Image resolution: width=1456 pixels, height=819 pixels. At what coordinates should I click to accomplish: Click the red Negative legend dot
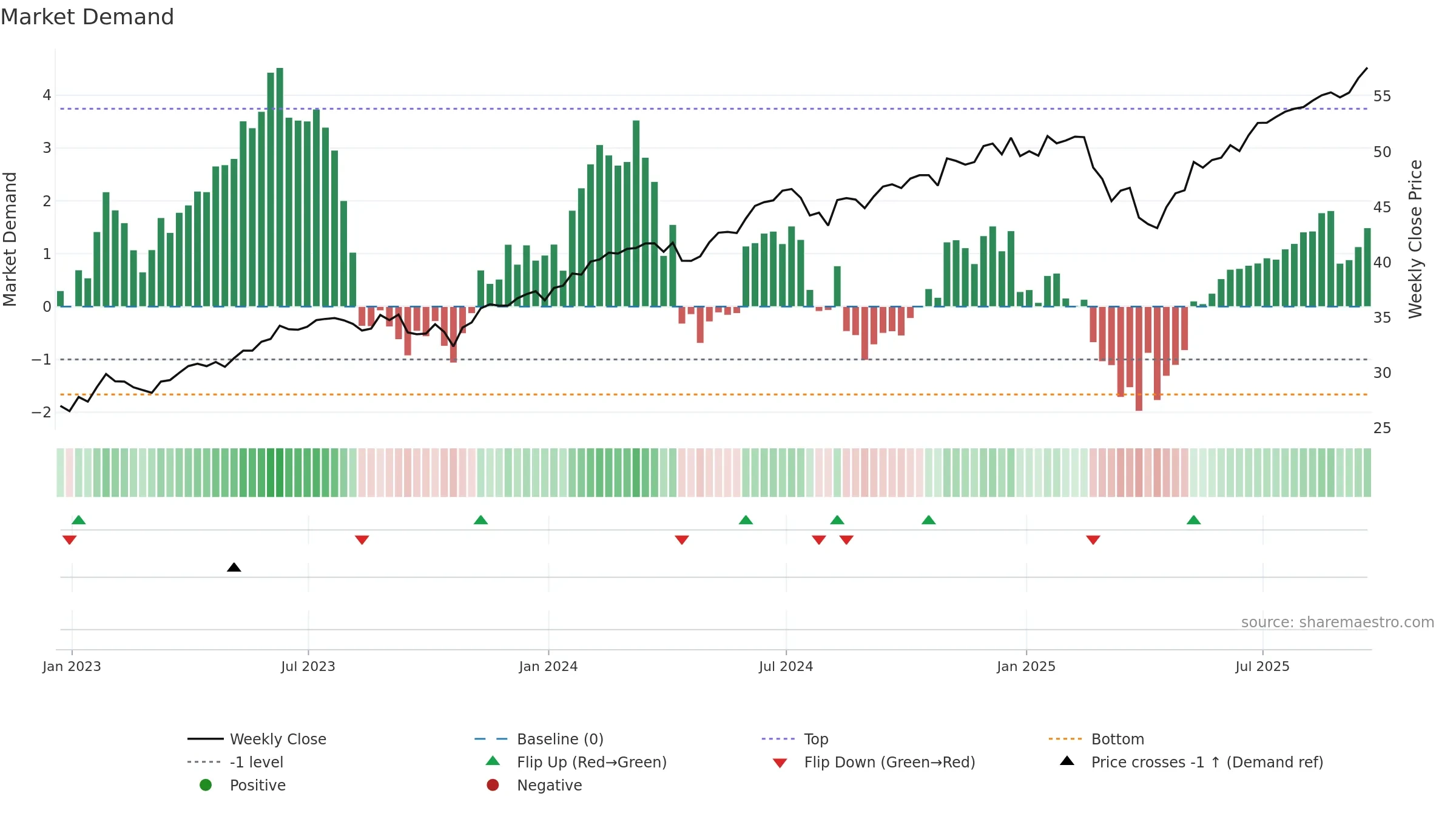pyautogui.click(x=493, y=785)
